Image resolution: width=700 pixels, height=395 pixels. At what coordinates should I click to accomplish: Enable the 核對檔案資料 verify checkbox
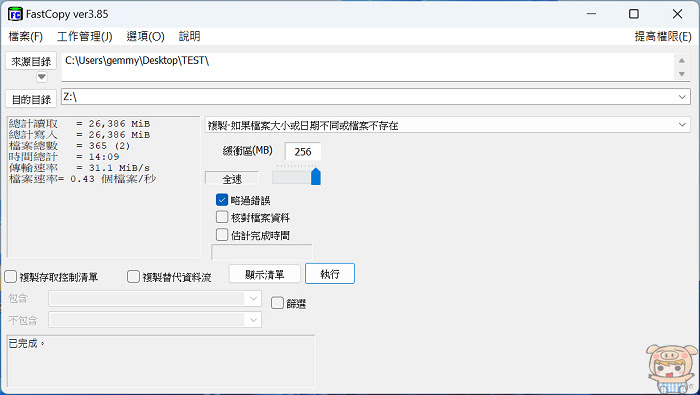point(222,217)
